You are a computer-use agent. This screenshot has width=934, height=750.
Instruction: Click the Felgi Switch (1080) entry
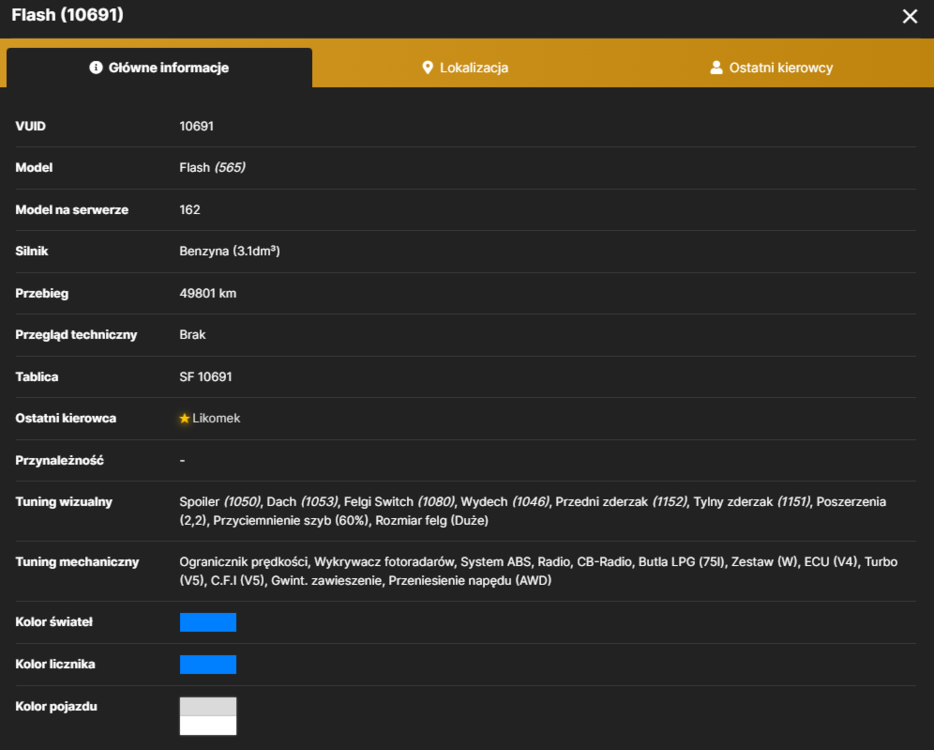point(399,502)
